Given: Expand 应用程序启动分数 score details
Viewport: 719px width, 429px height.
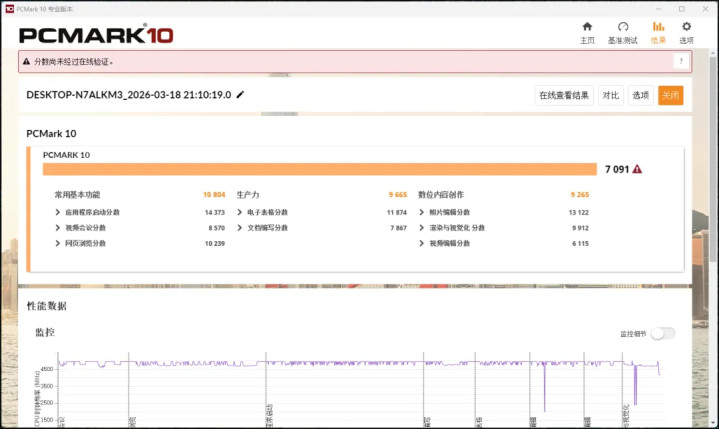Looking at the screenshot, I should coord(58,212).
